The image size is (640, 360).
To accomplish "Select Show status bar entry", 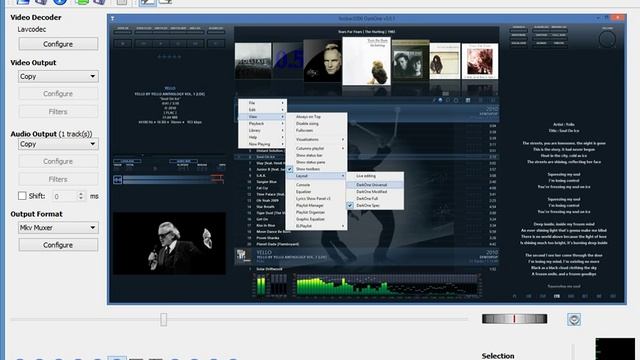I will pos(316,156).
